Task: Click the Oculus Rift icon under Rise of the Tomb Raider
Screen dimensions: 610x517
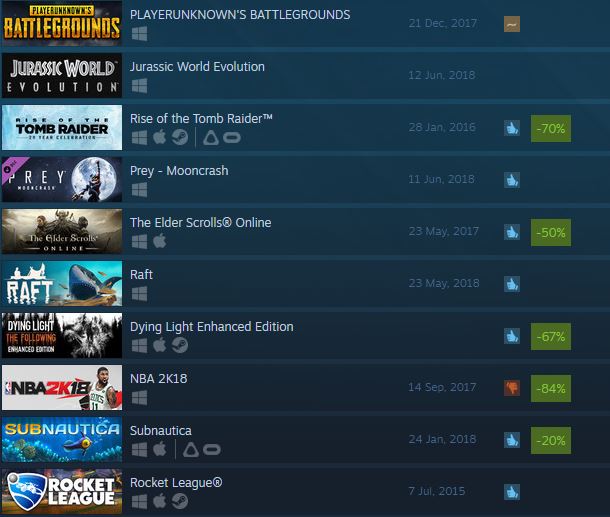Action: (232, 138)
